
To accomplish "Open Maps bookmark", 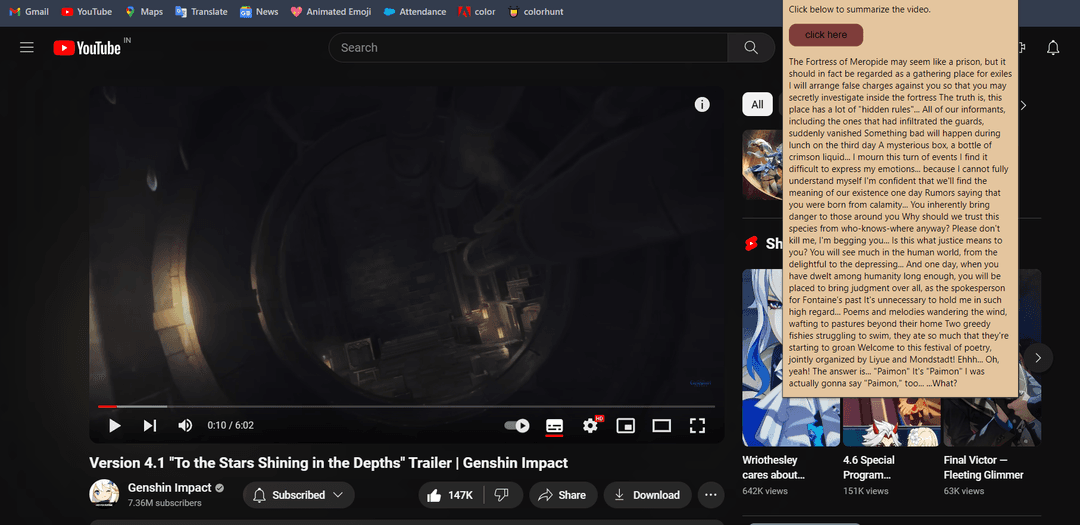I will pos(145,12).
